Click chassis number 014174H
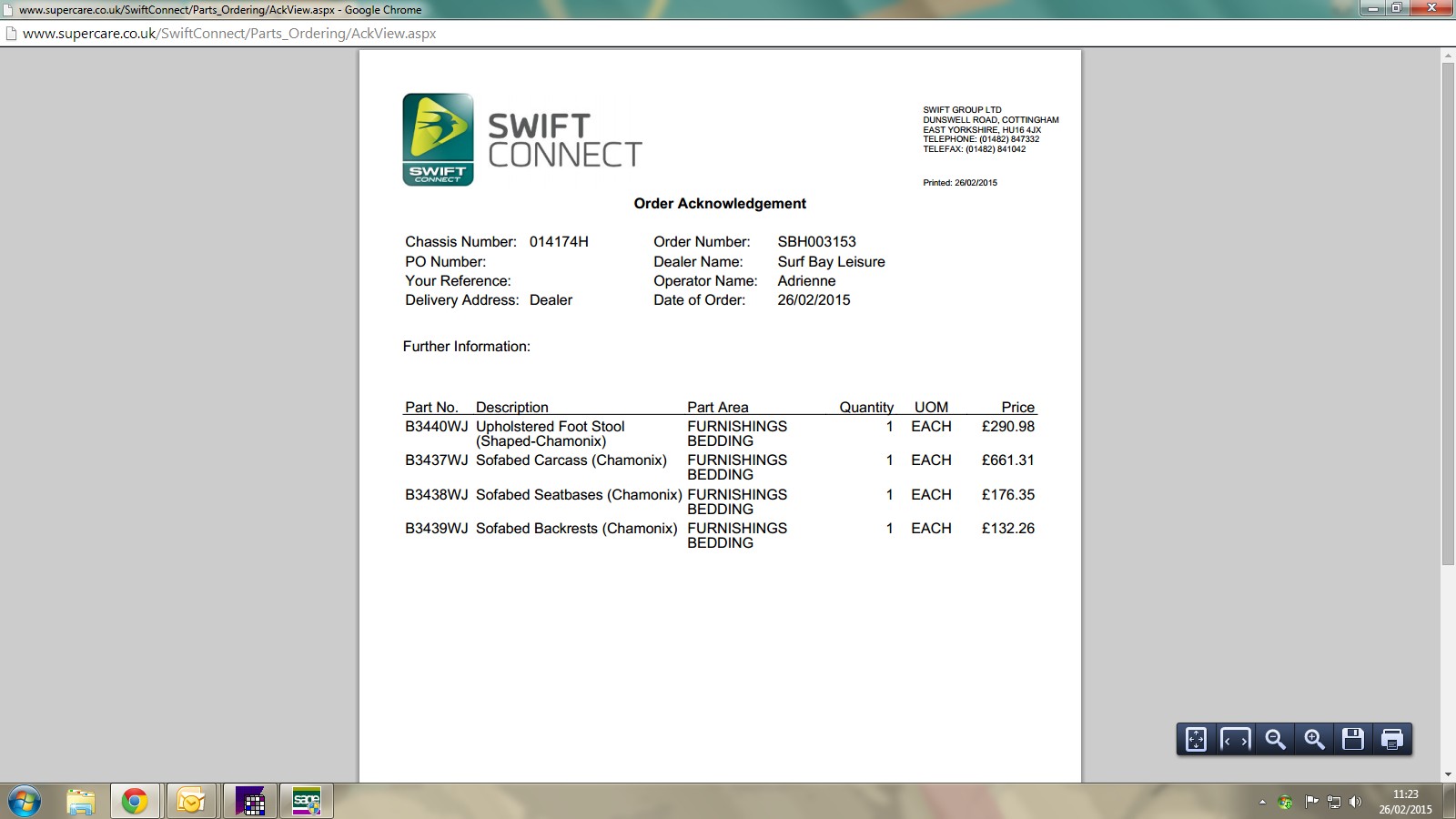 coord(559,242)
